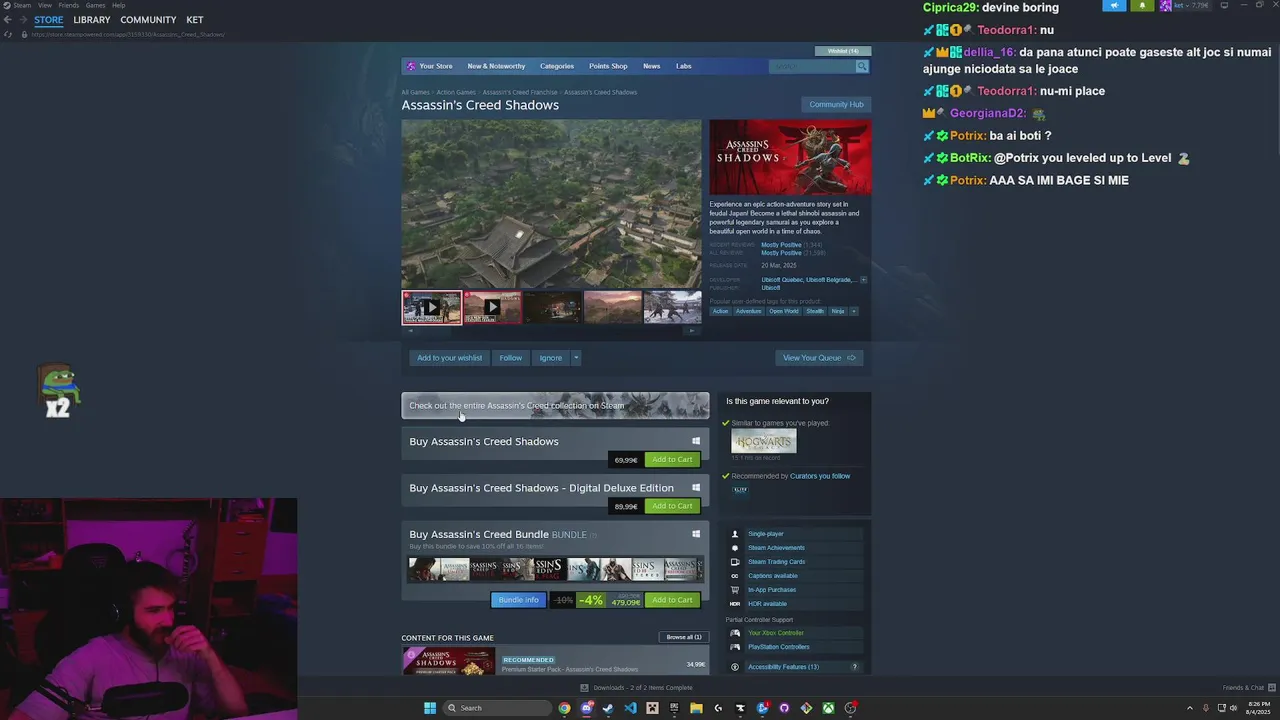Click the Xbox Controller gamepad icon
This screenshot has height=720, width=1280.
click(735, 633)
